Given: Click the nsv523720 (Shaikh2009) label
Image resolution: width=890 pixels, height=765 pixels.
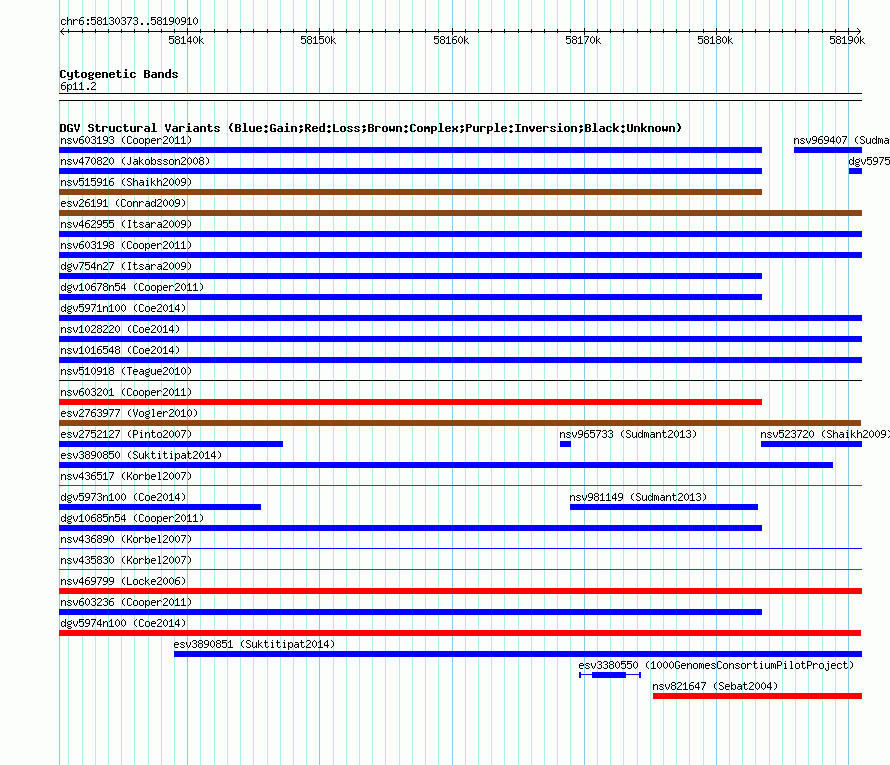Looking at the screenshot, I should (825, 434).
